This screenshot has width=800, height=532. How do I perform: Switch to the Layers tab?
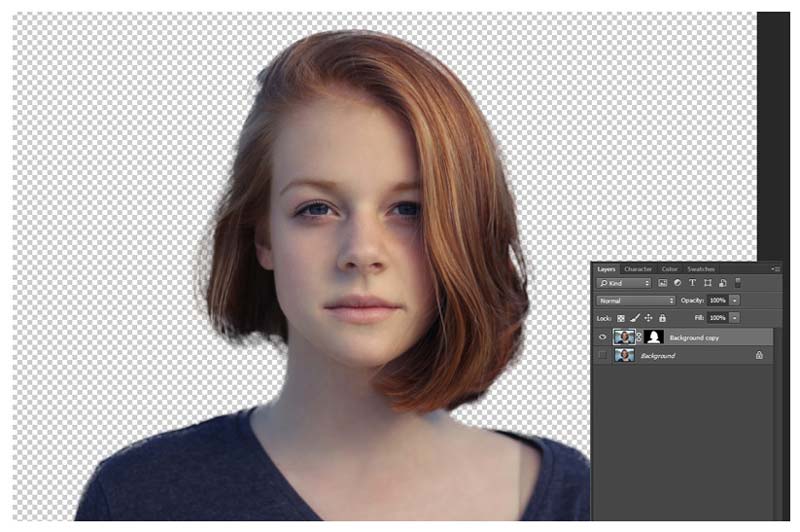(606, 269)
